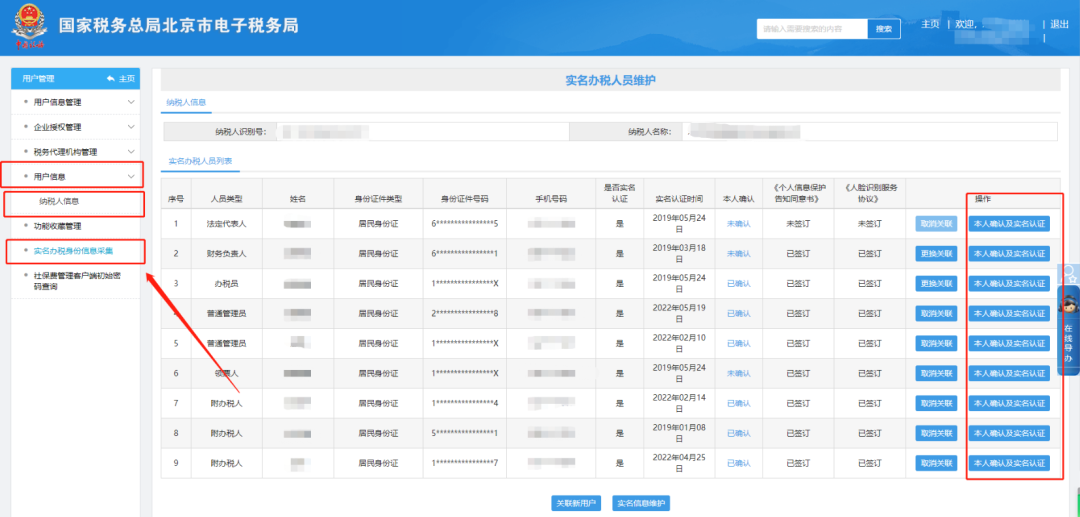This screenshot has height=517, width=1080.
Task: Click 本人确认及实名认证 for 领票人 row
Action: click(x=1009, y=373)
